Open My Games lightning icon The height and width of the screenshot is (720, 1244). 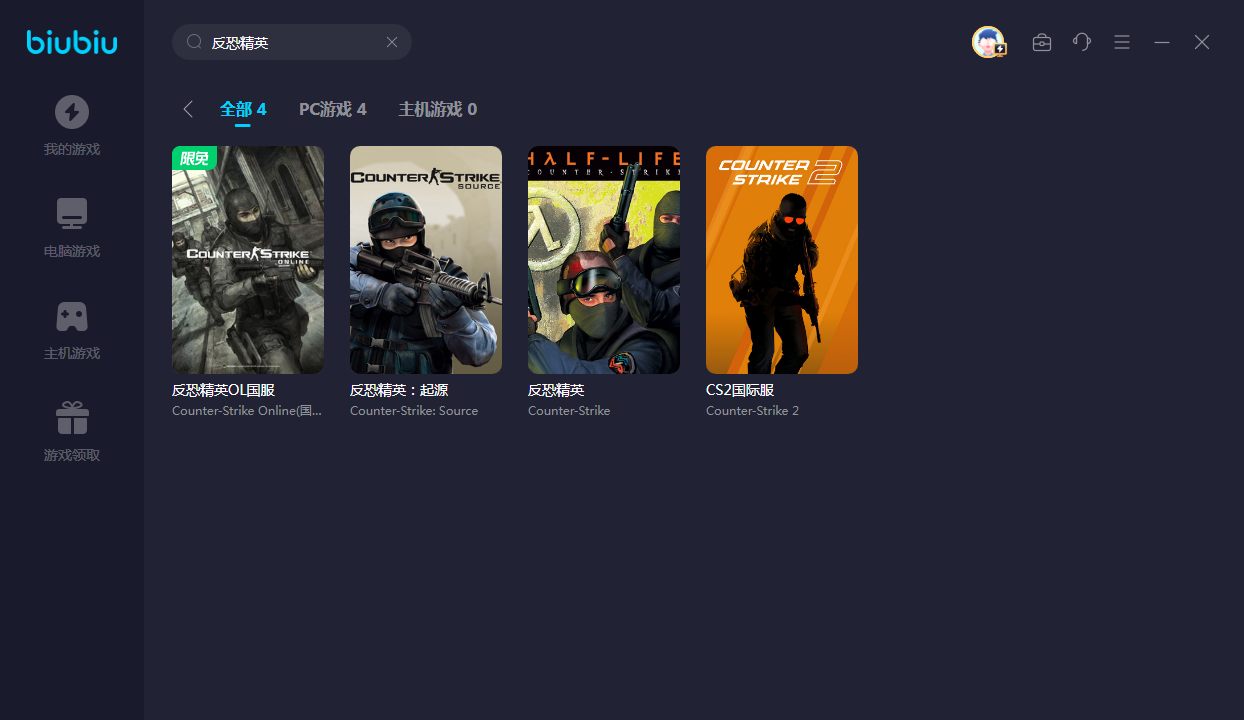pyautogui.click(x=72, y=112)
